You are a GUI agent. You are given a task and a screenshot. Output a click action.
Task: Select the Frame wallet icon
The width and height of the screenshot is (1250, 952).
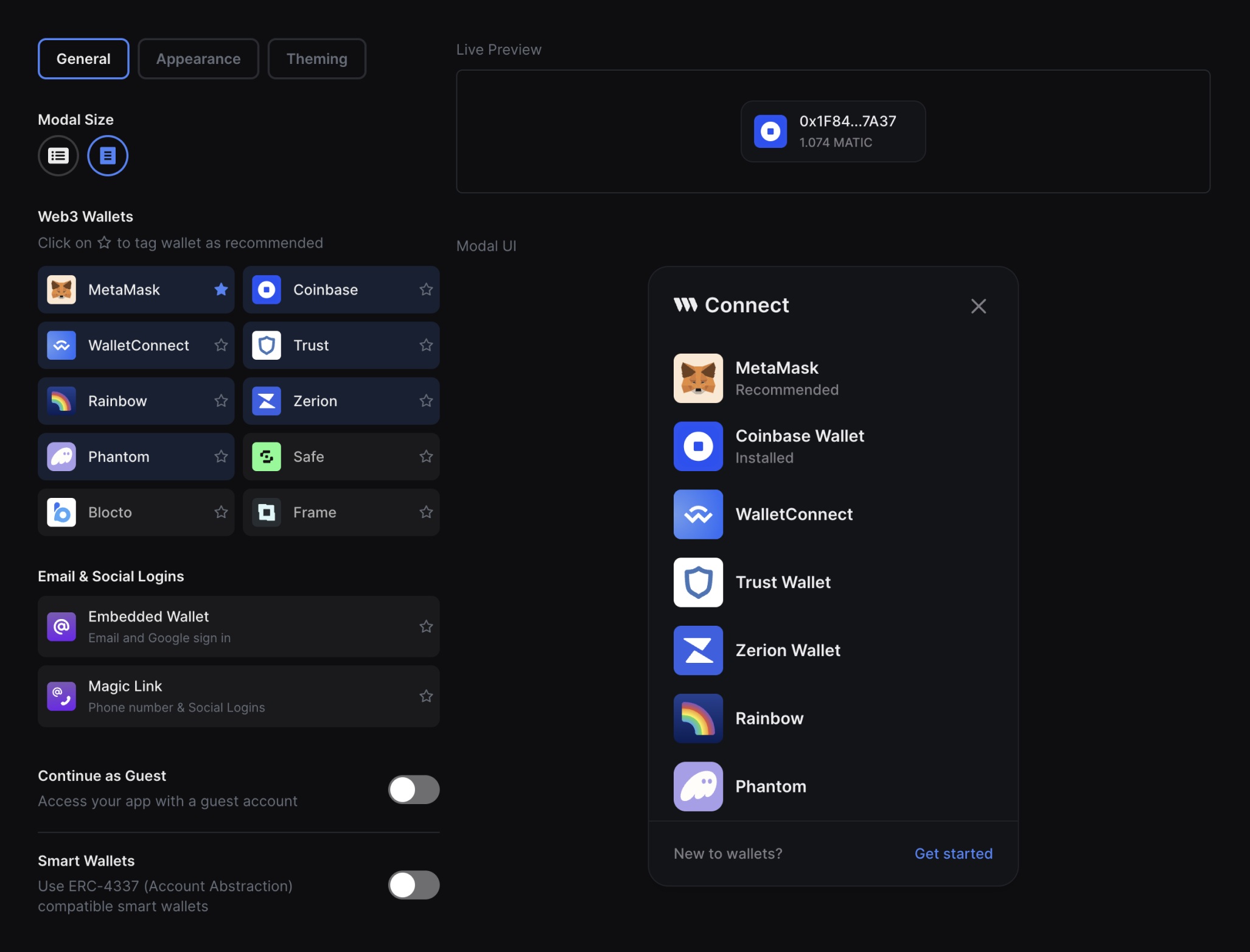click(x=266, y=512)
